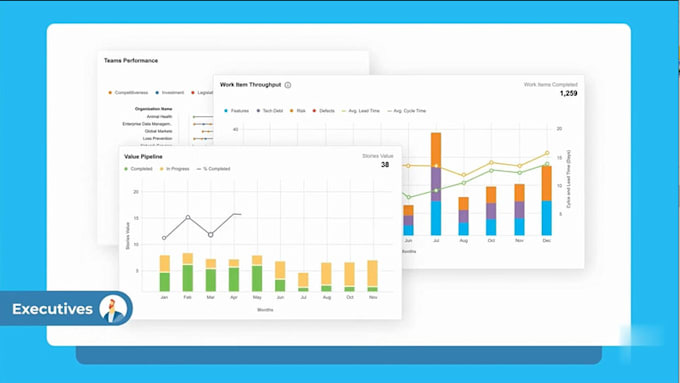Click the Mar stacked bar in Value Pipeline
This screenshot has height=383, width=680.
point(211,275)
